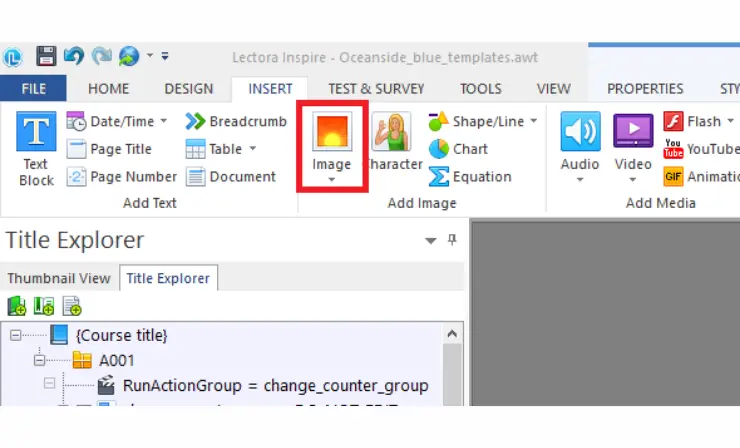Open the dropdown next to globe icon
Screen dimensions: 740x448
pos(150,56)
